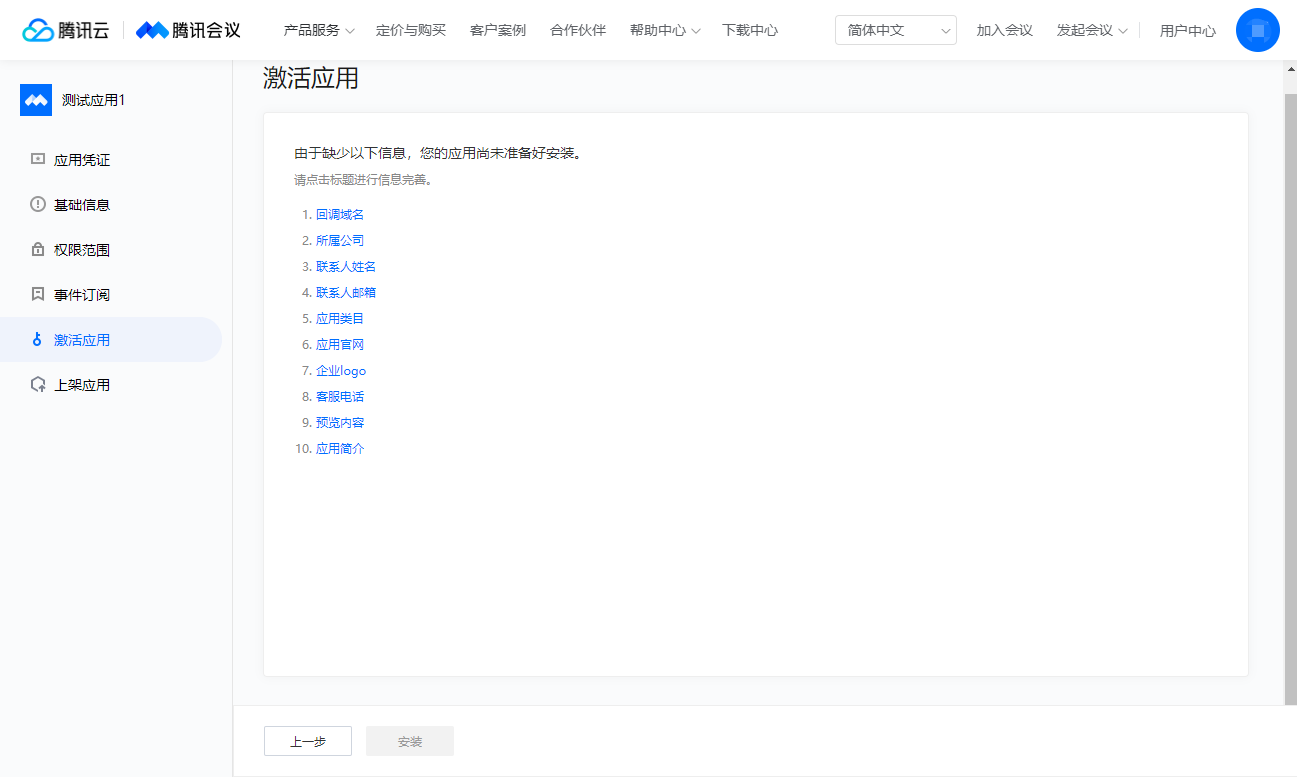The height and width of the screenshot is (777, 1297).
Task: Click the 应用官网 link
Action: (x=340, y=344)
